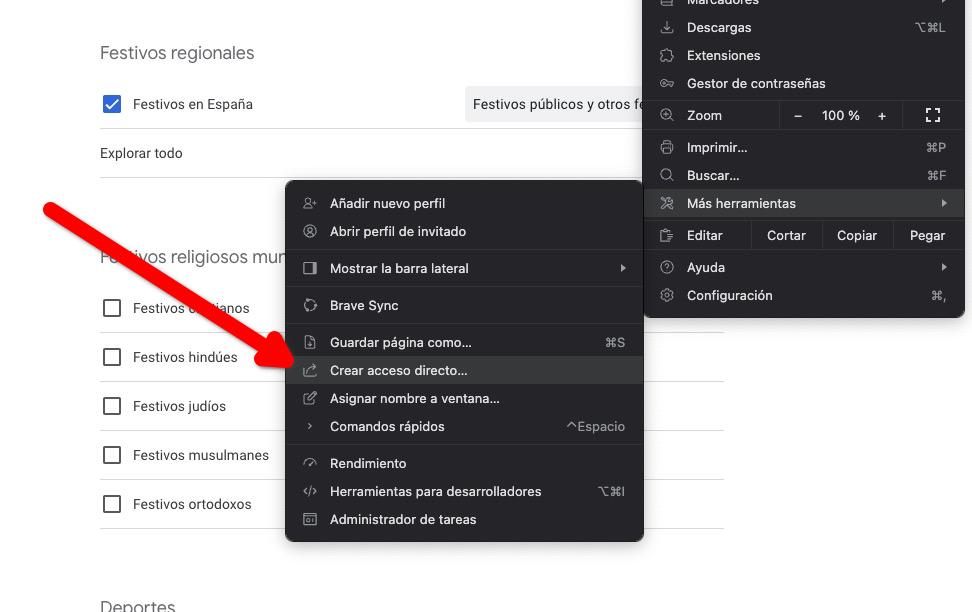Screen dimensions: 972x612
Task: Open Configuración from the menu
Action: (804, 295)
